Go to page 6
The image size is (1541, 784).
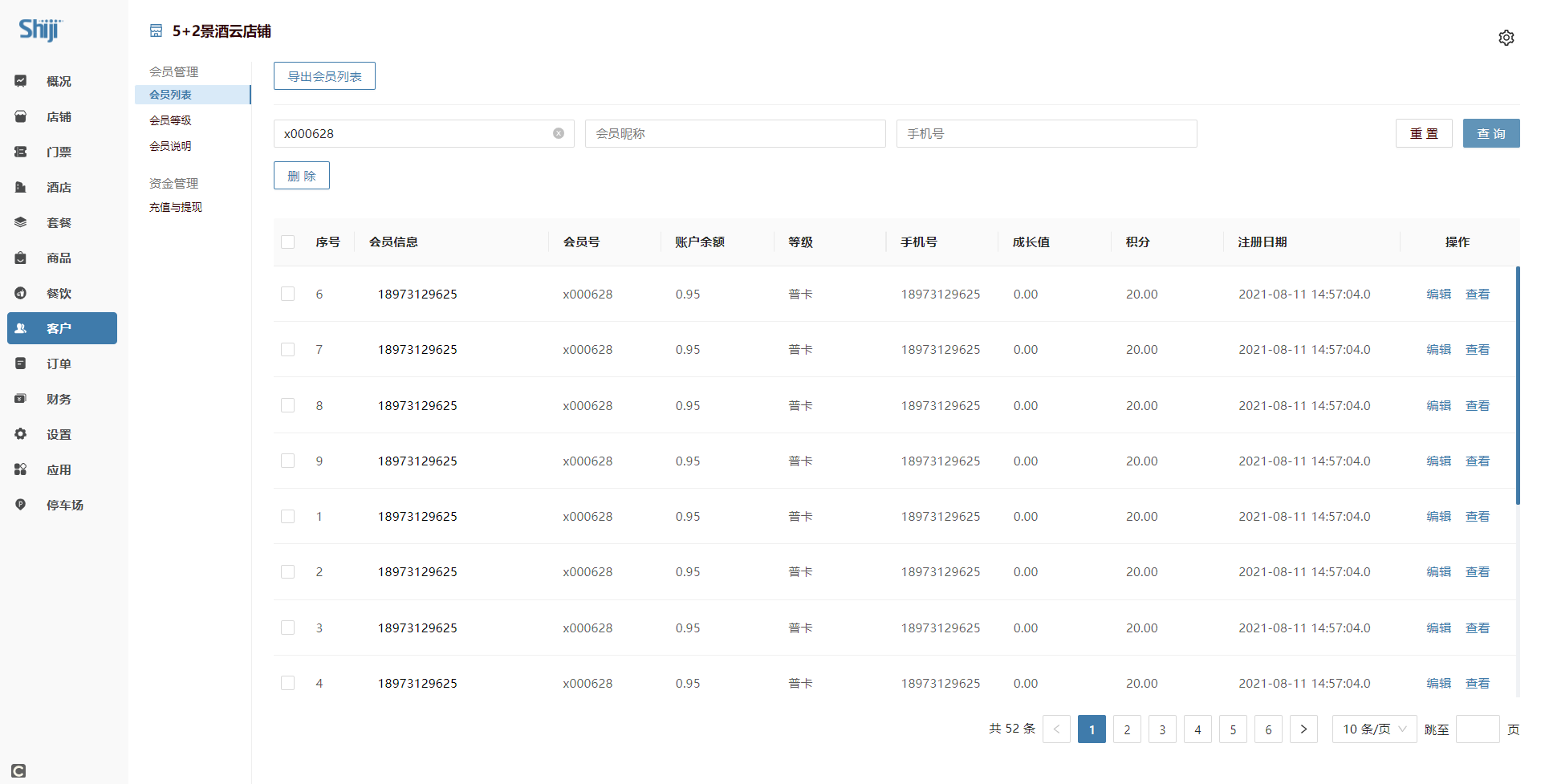tap(1268, 729)
